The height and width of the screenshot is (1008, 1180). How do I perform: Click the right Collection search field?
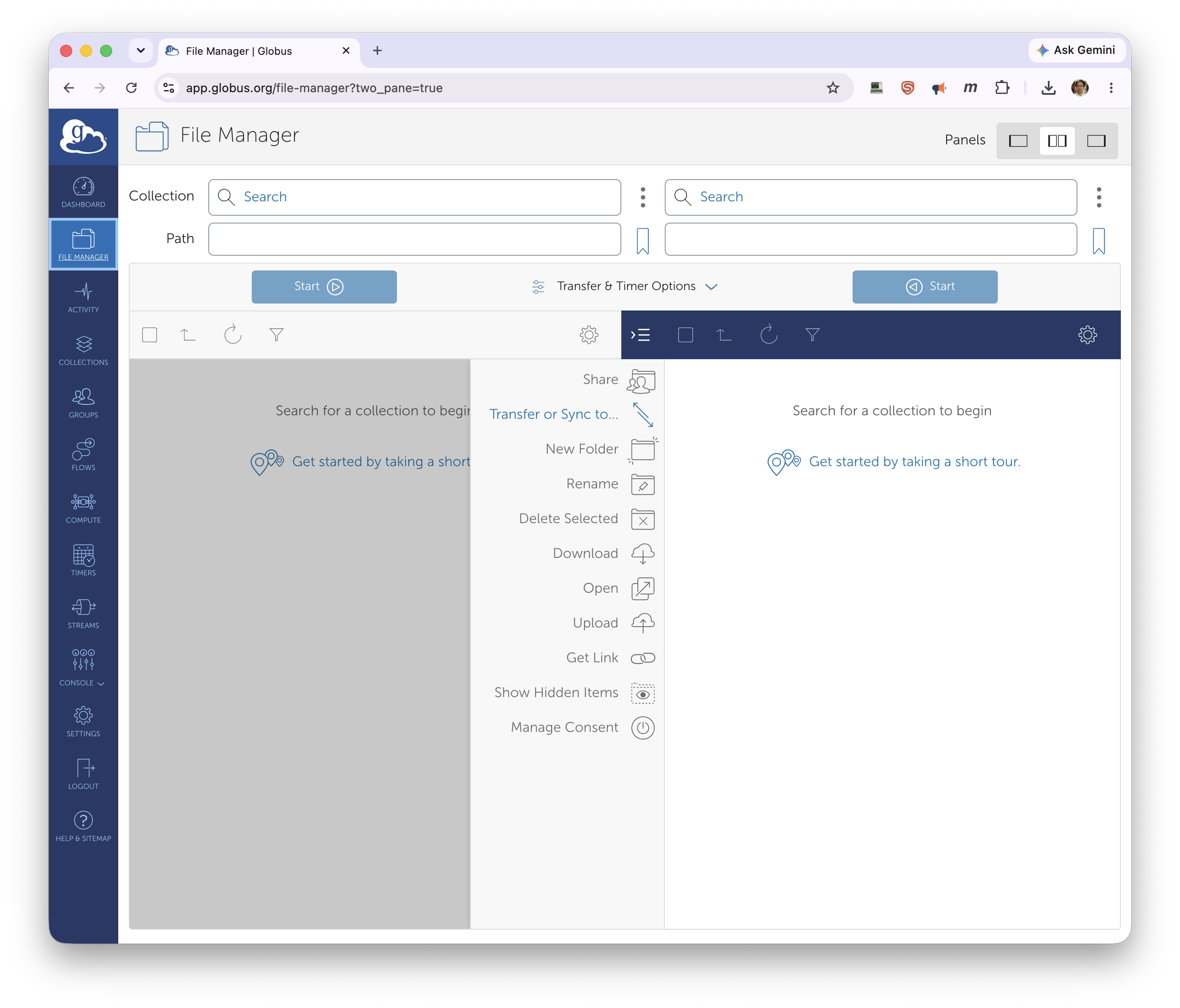(871, 197)
